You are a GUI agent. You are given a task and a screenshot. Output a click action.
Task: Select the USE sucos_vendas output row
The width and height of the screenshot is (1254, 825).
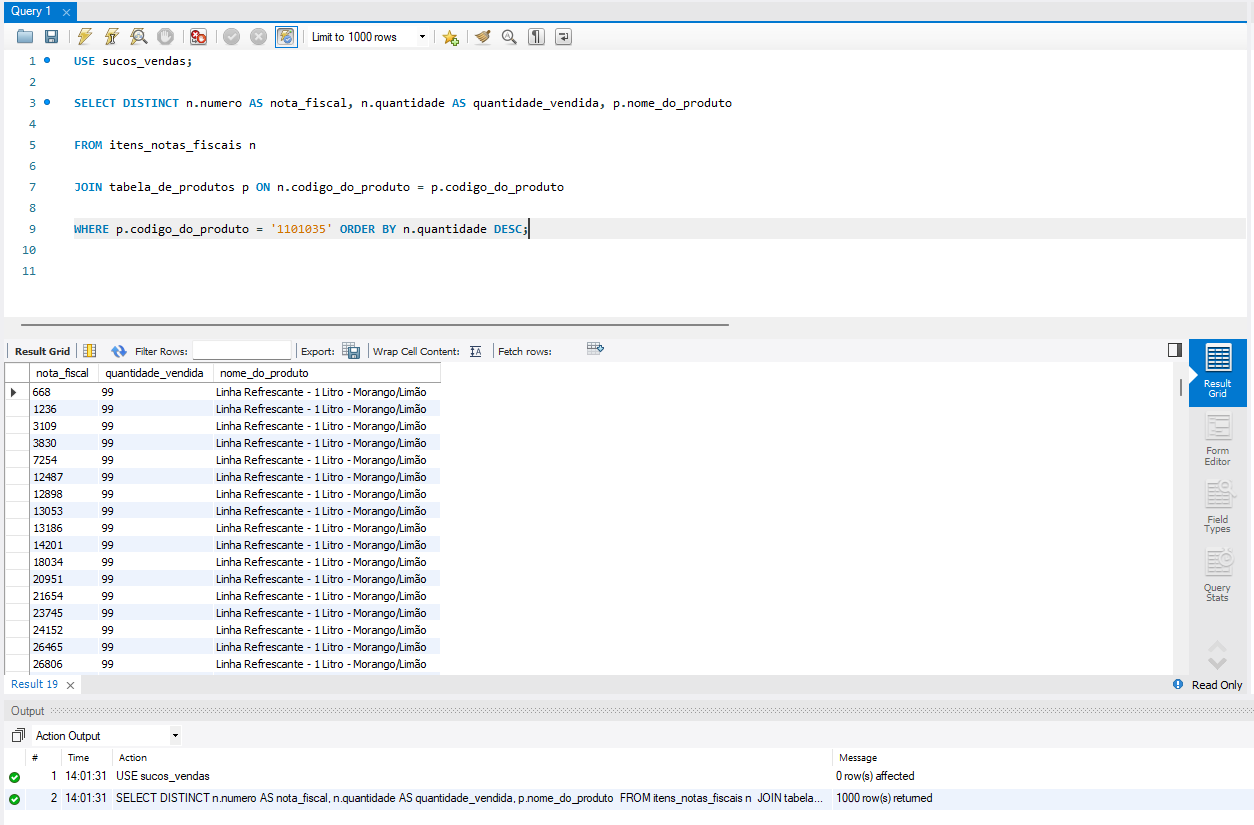pyautogui.click(x=627, y=776)
